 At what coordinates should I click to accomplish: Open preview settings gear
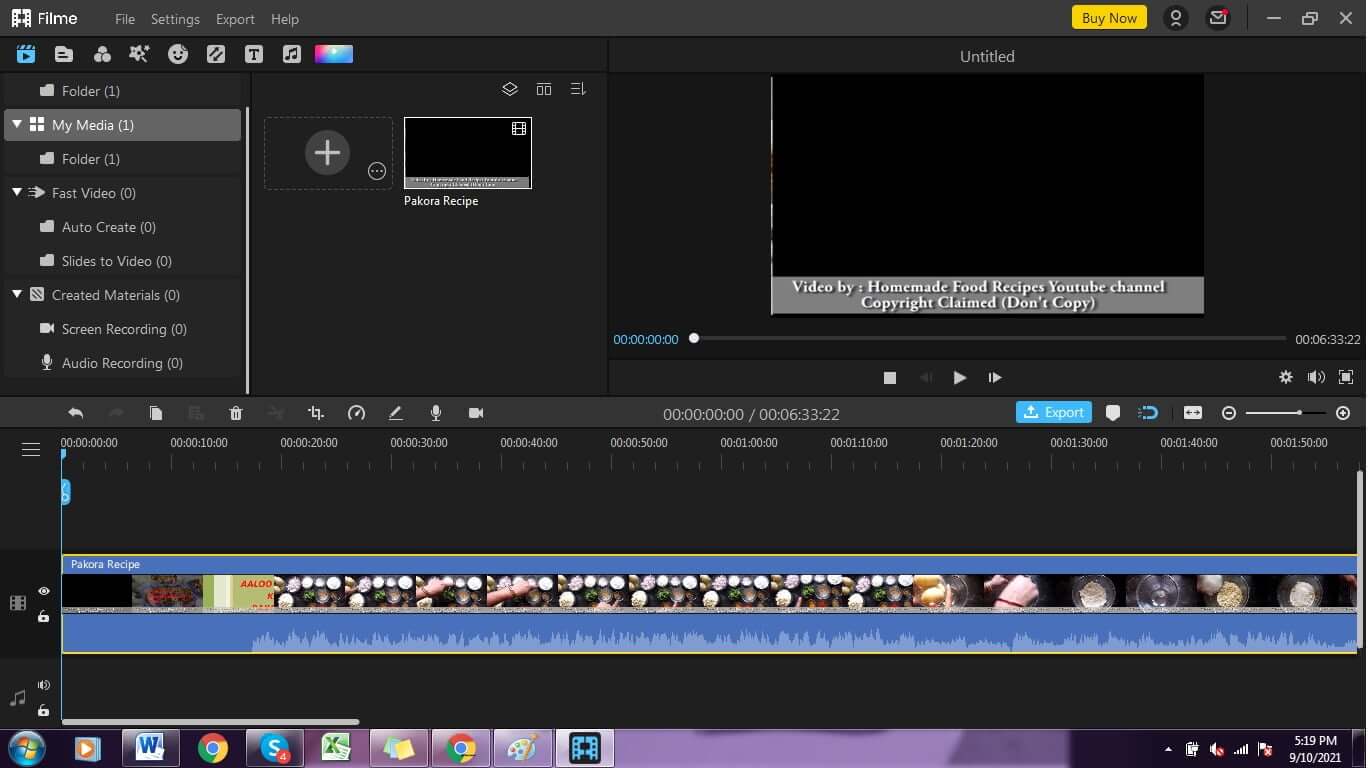1286,377
